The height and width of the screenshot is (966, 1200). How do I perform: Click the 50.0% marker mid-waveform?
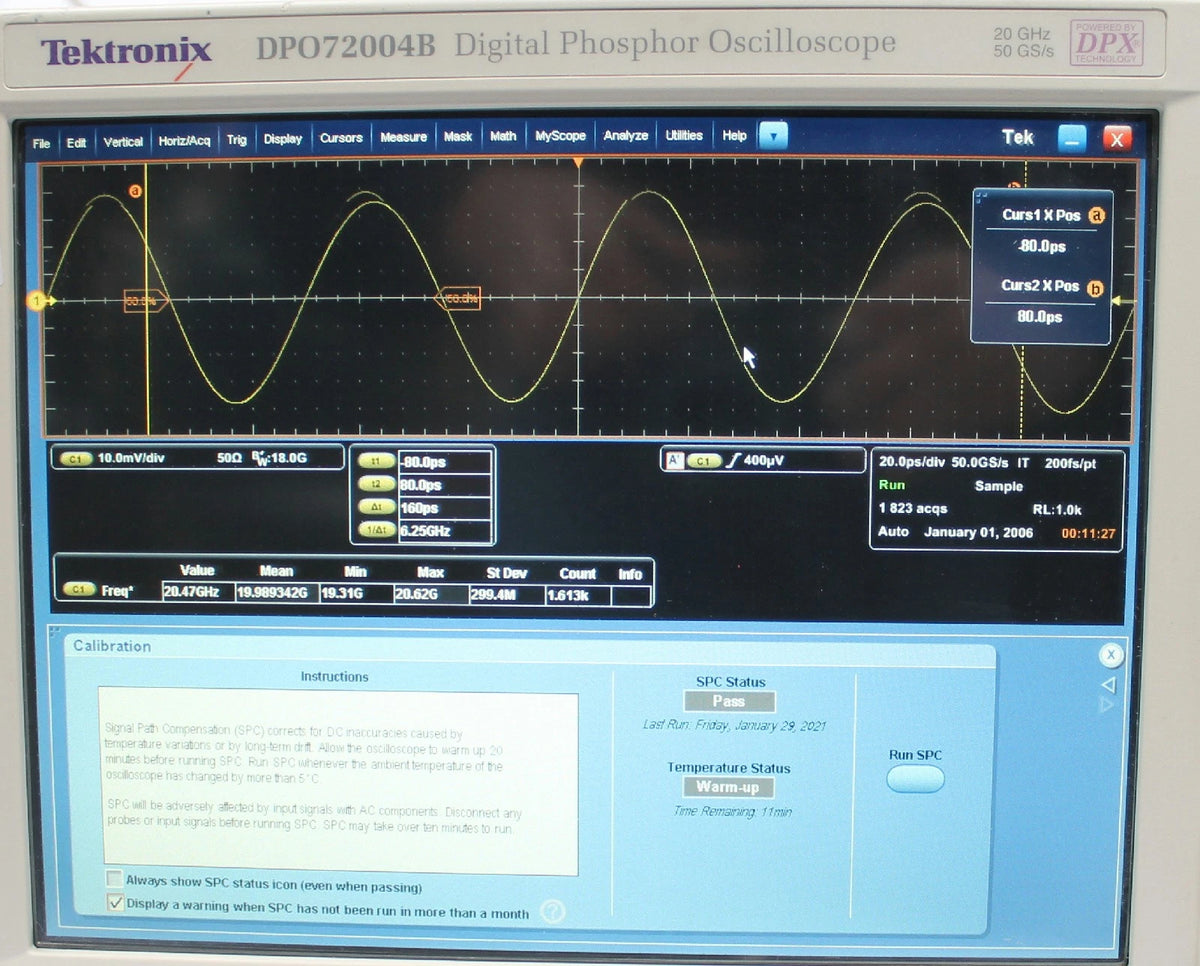(459, 298)
